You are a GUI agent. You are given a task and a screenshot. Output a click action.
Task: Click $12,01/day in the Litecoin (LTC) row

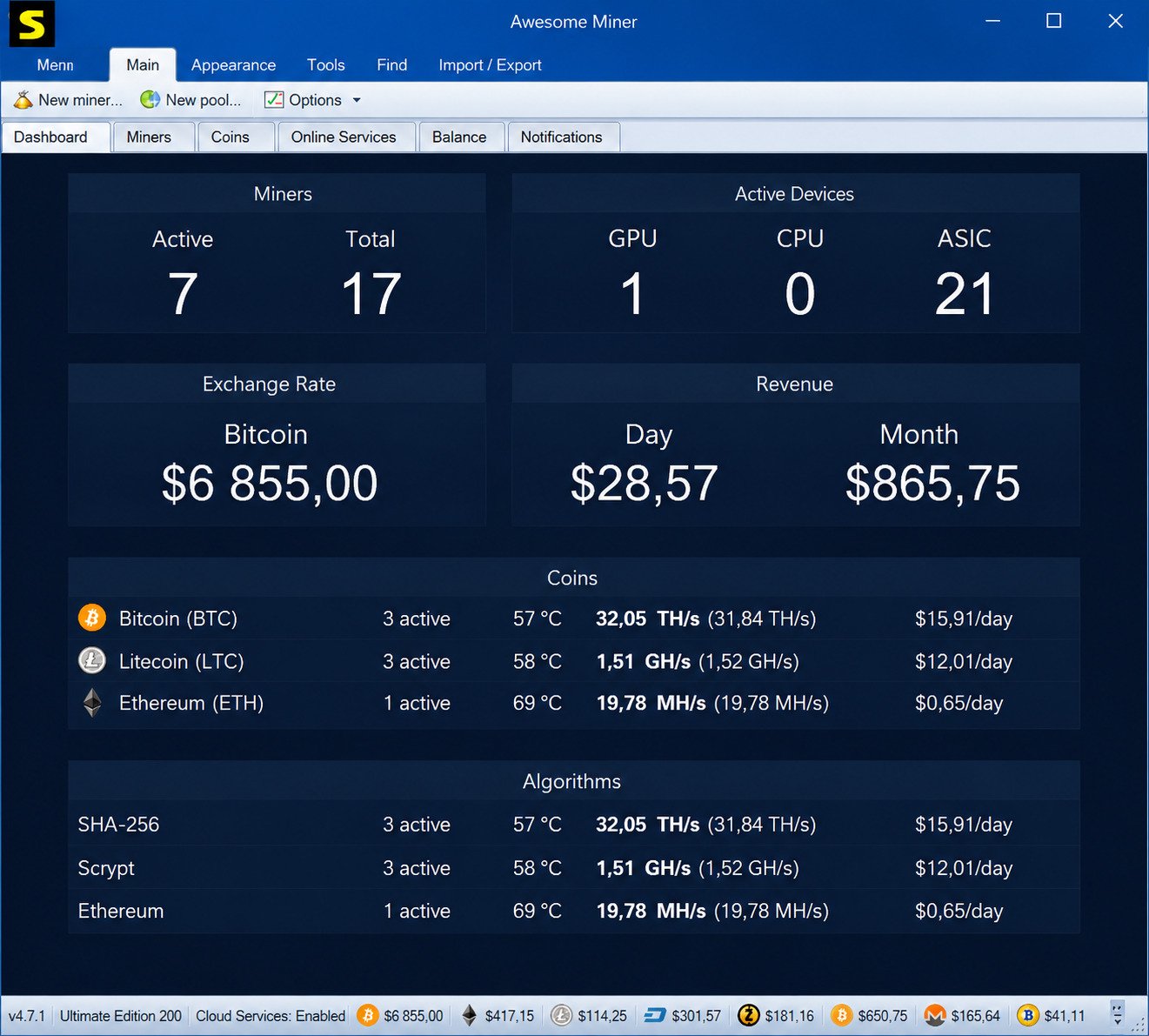click(964, 661)
